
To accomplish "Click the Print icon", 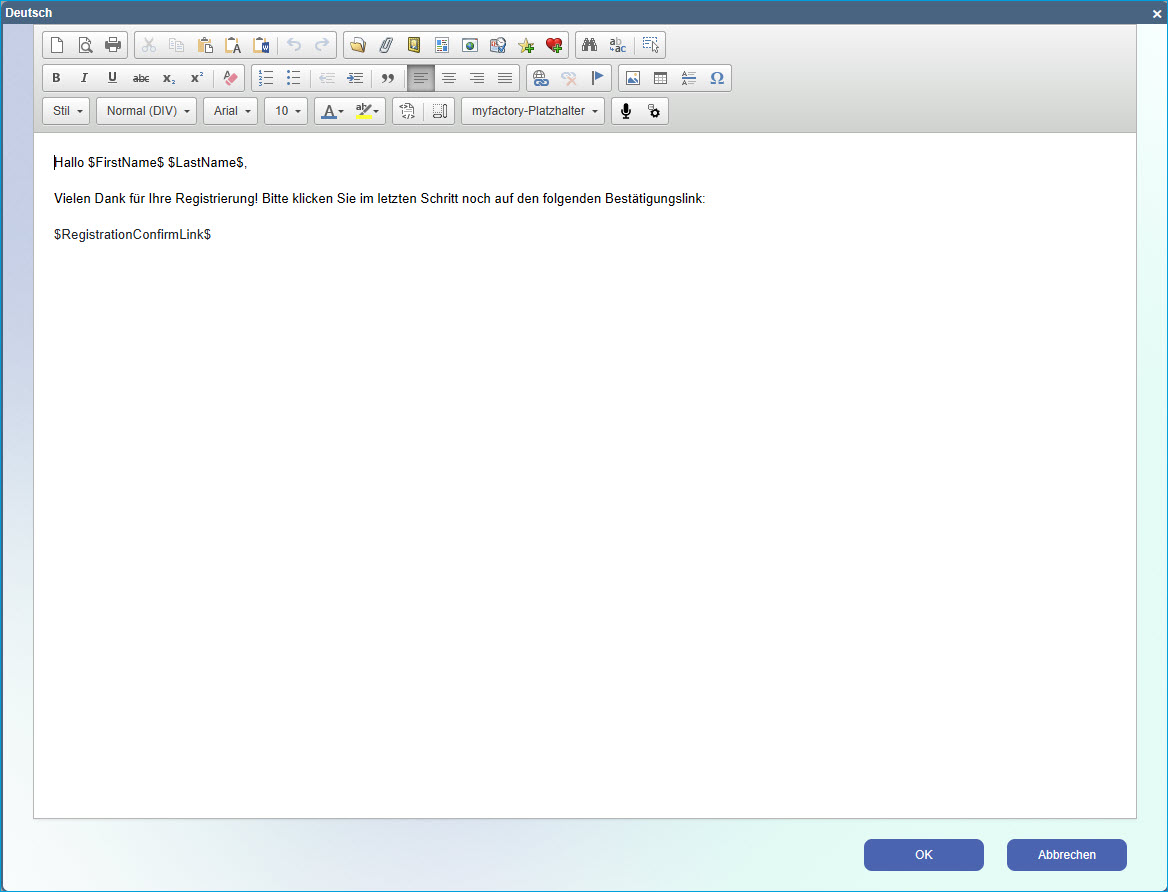I will pos(112,45).
